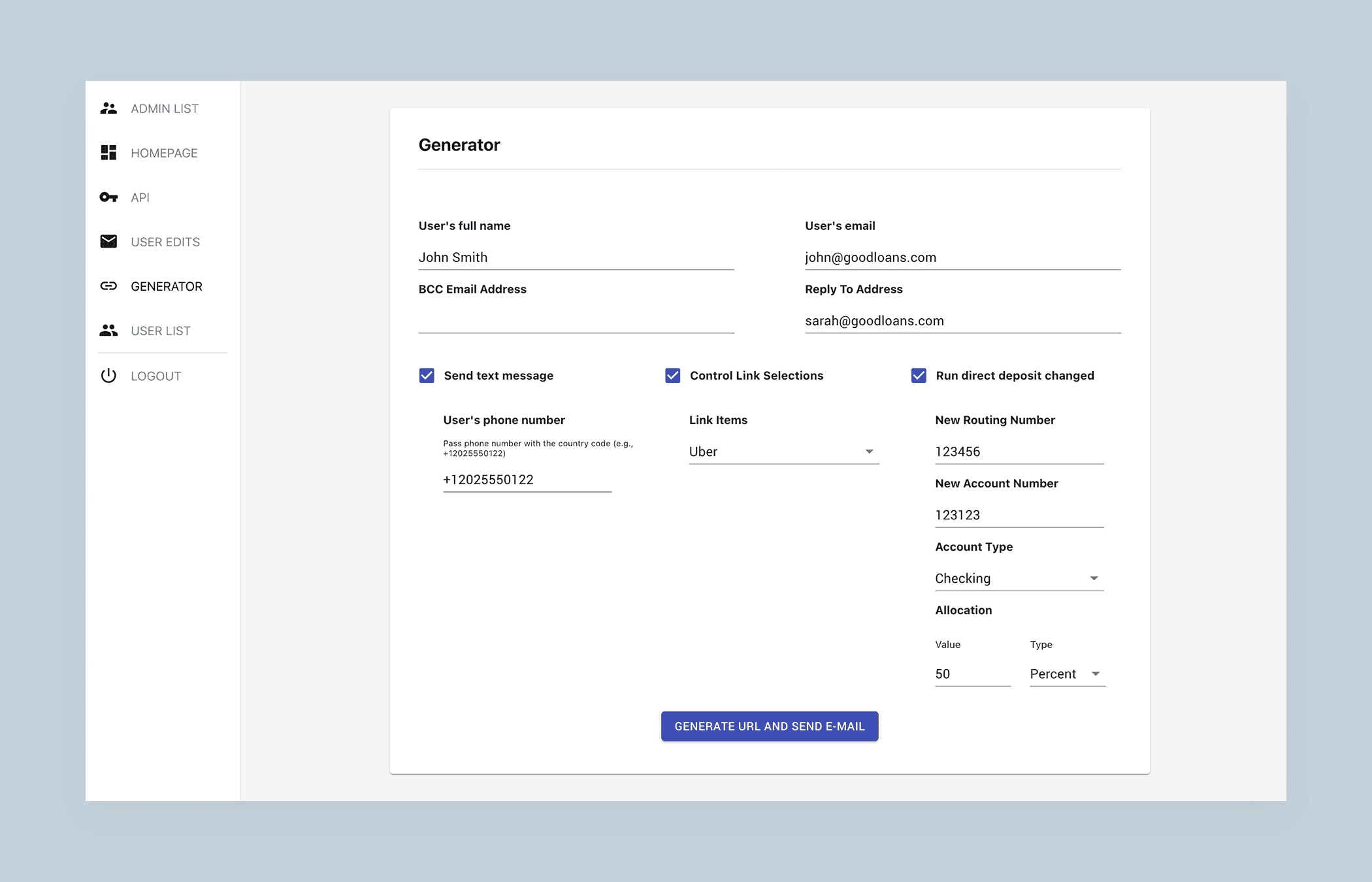Click the Admin List icon in sidebar
This screenshot has width=1372, height=882.
tap(108, 108)
